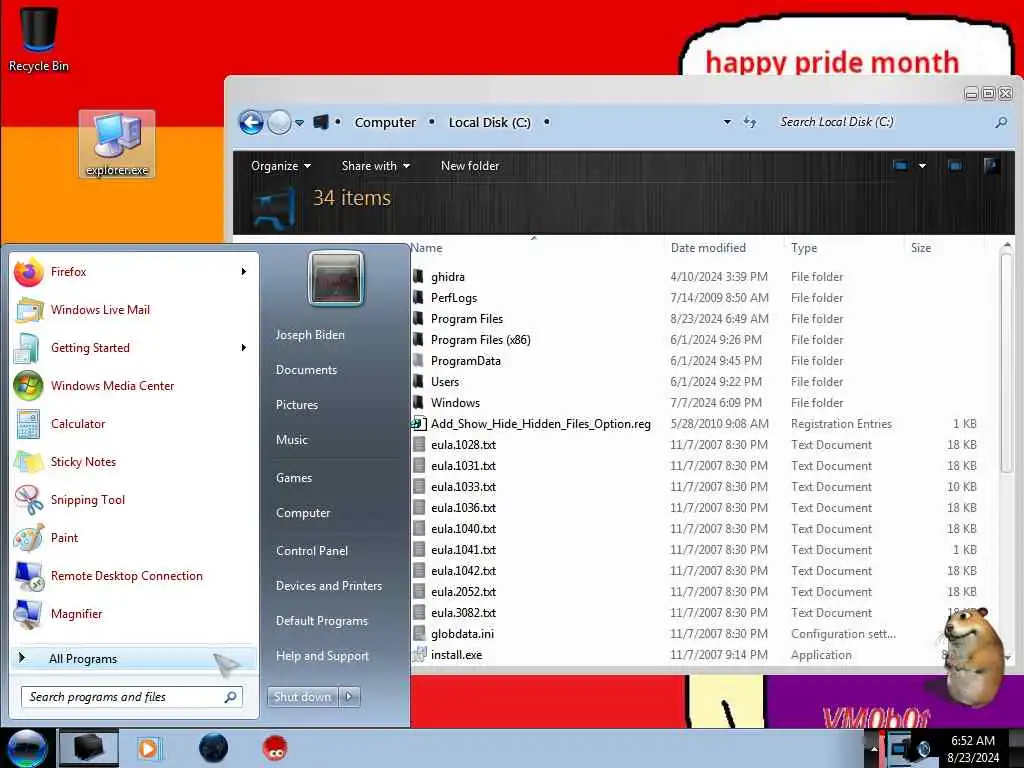Click the Search programs and files box
The height and width of the screenshot is (768, 1024).
tap(131, 697)
